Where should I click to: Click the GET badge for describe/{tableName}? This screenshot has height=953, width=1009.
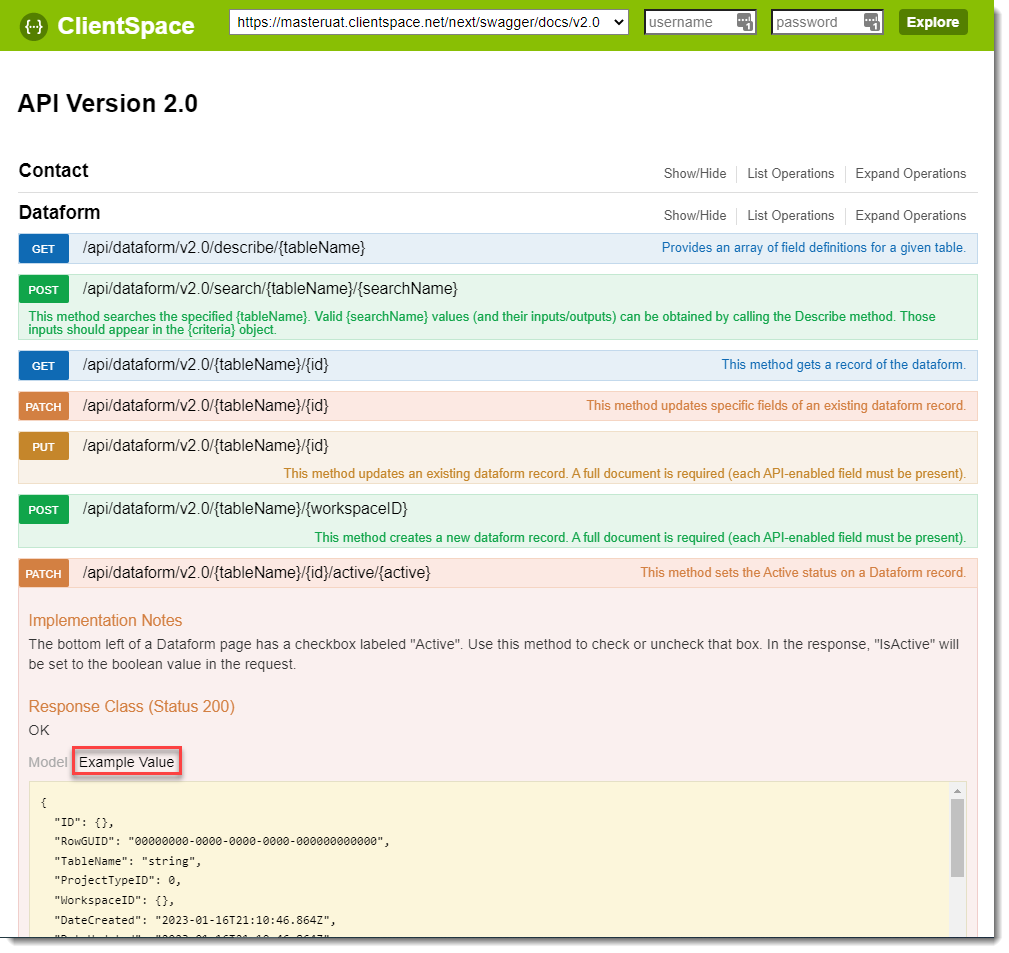click(x=43, y=249)
